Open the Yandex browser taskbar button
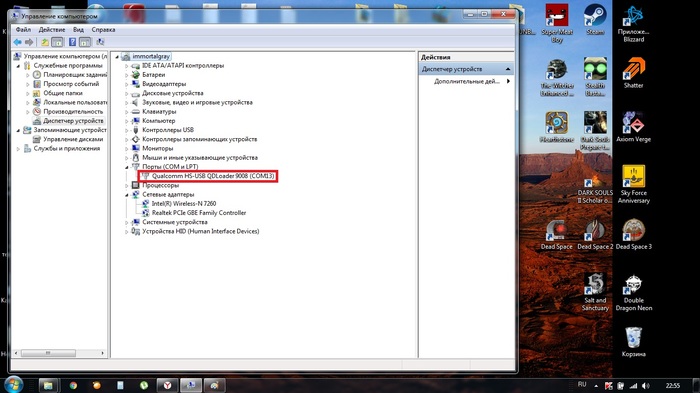This screenshot has height=393, width=700. (x=167, y=385)
